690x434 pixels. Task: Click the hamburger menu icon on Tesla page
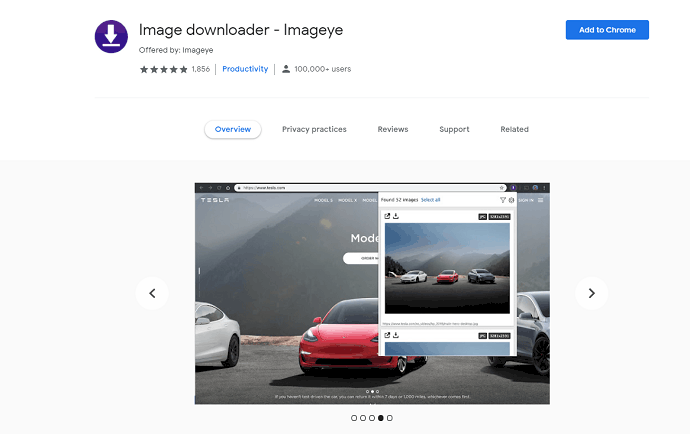coord(540,200)
